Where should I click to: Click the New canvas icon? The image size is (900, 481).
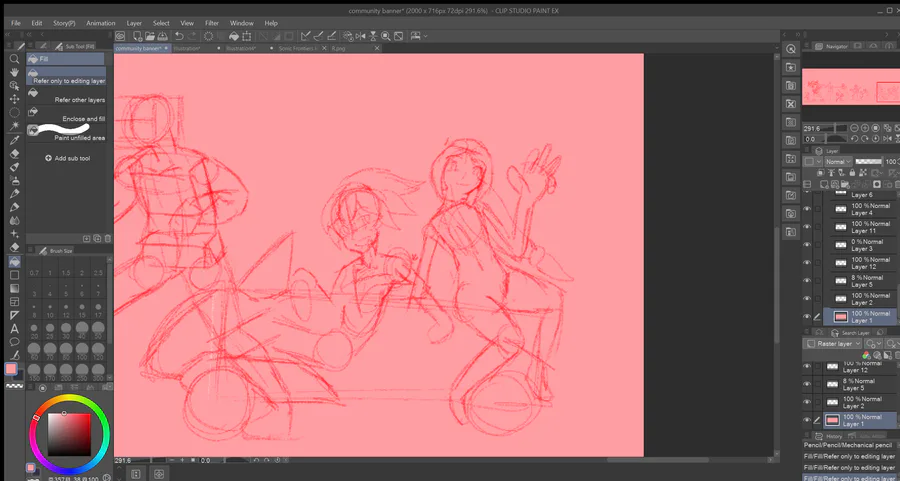click(137, 36)
